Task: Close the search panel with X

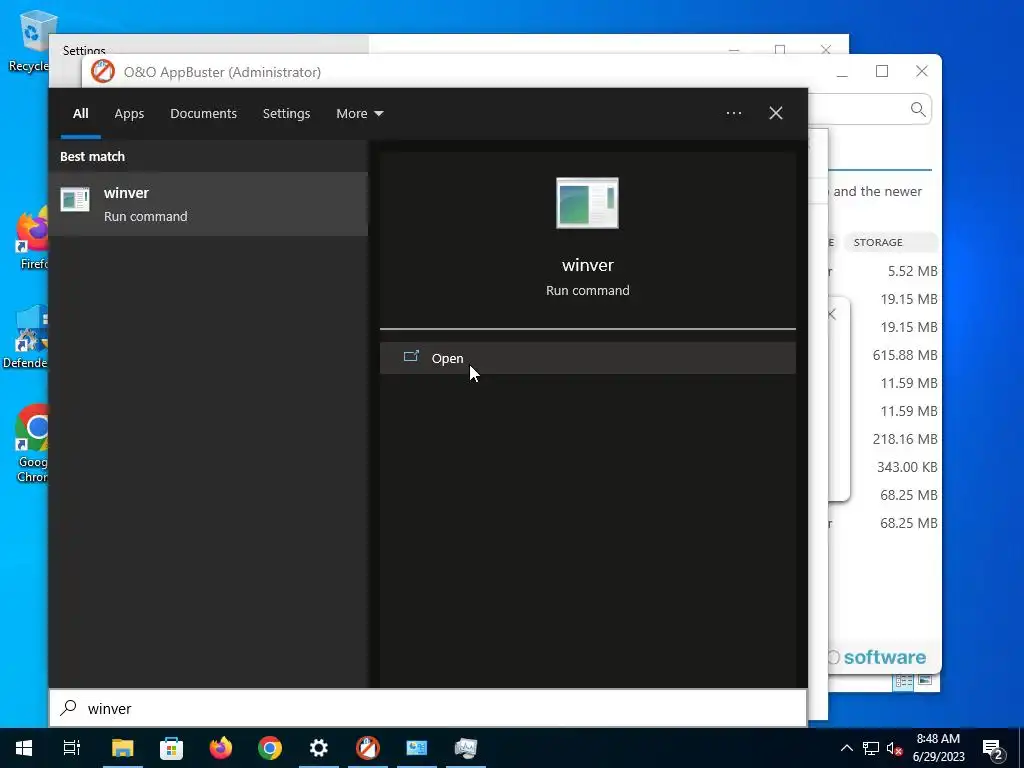Action: point(775,113)
